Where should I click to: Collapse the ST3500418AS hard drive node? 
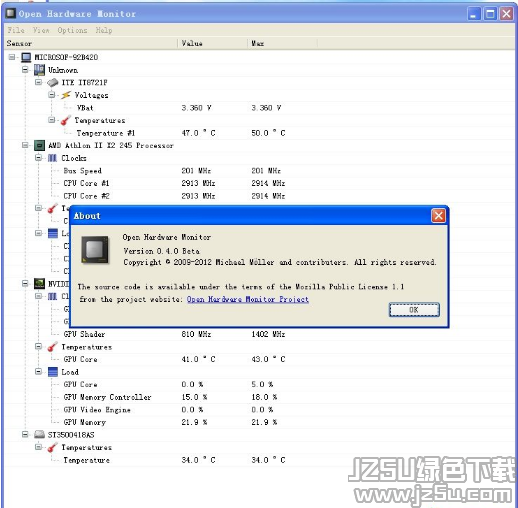point(25,434)
